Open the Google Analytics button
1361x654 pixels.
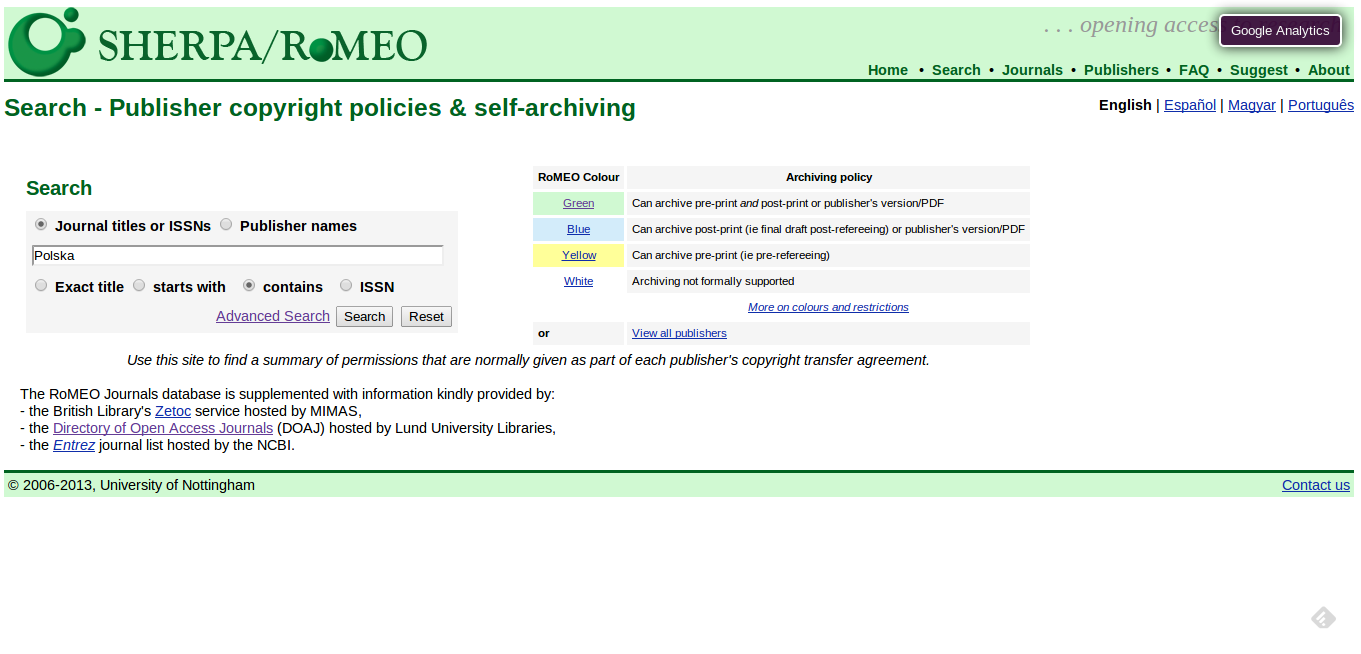click(x=1280, y=30)
